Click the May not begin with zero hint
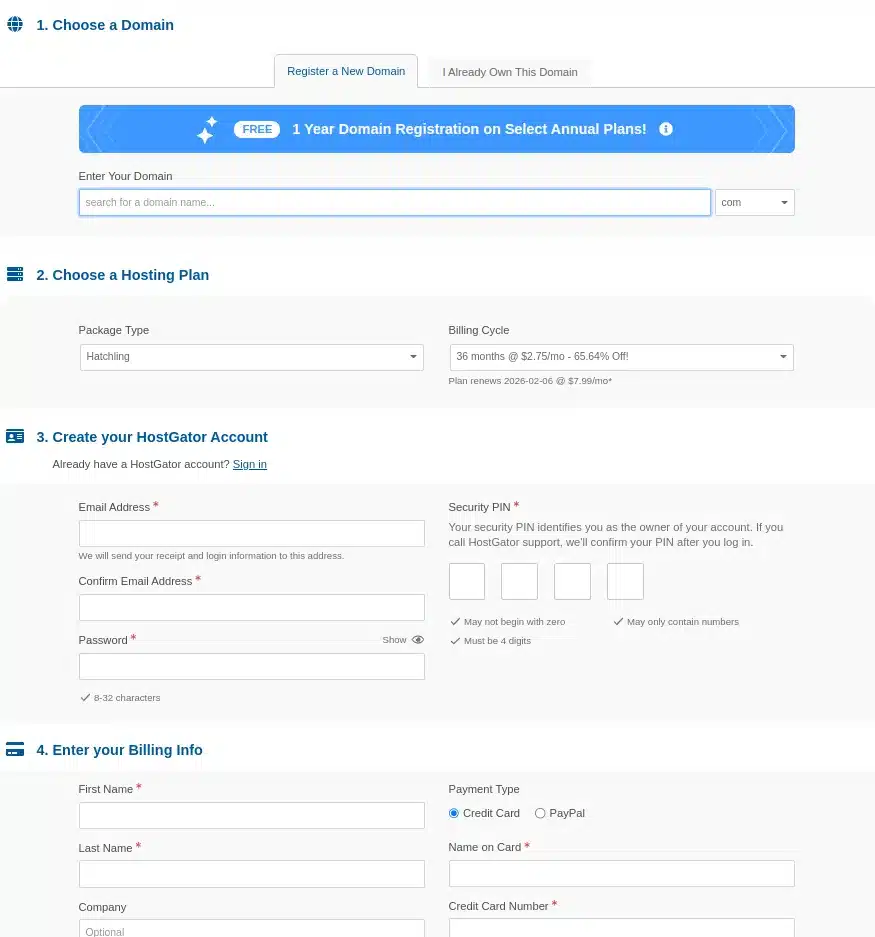875x937 pixels. (514, 622)
